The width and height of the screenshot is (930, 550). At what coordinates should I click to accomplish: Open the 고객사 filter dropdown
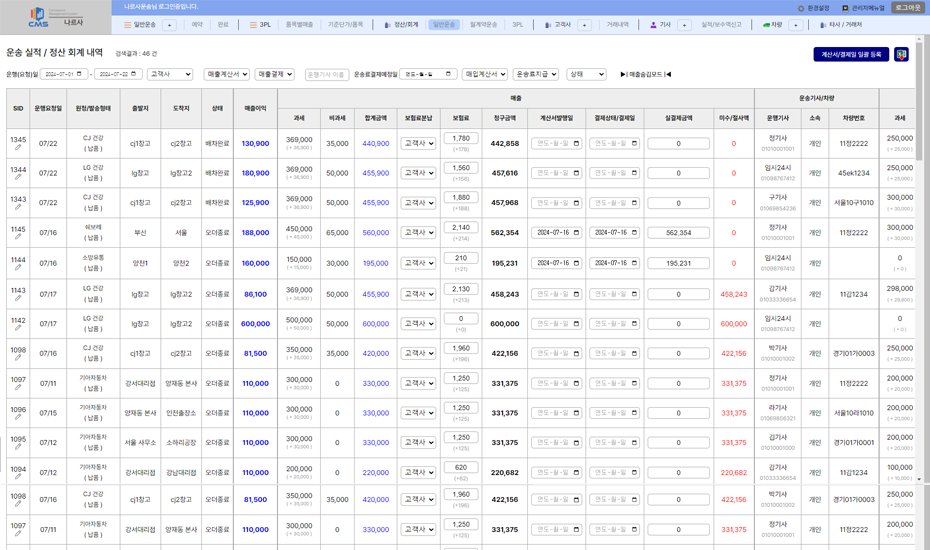(170, 74)
